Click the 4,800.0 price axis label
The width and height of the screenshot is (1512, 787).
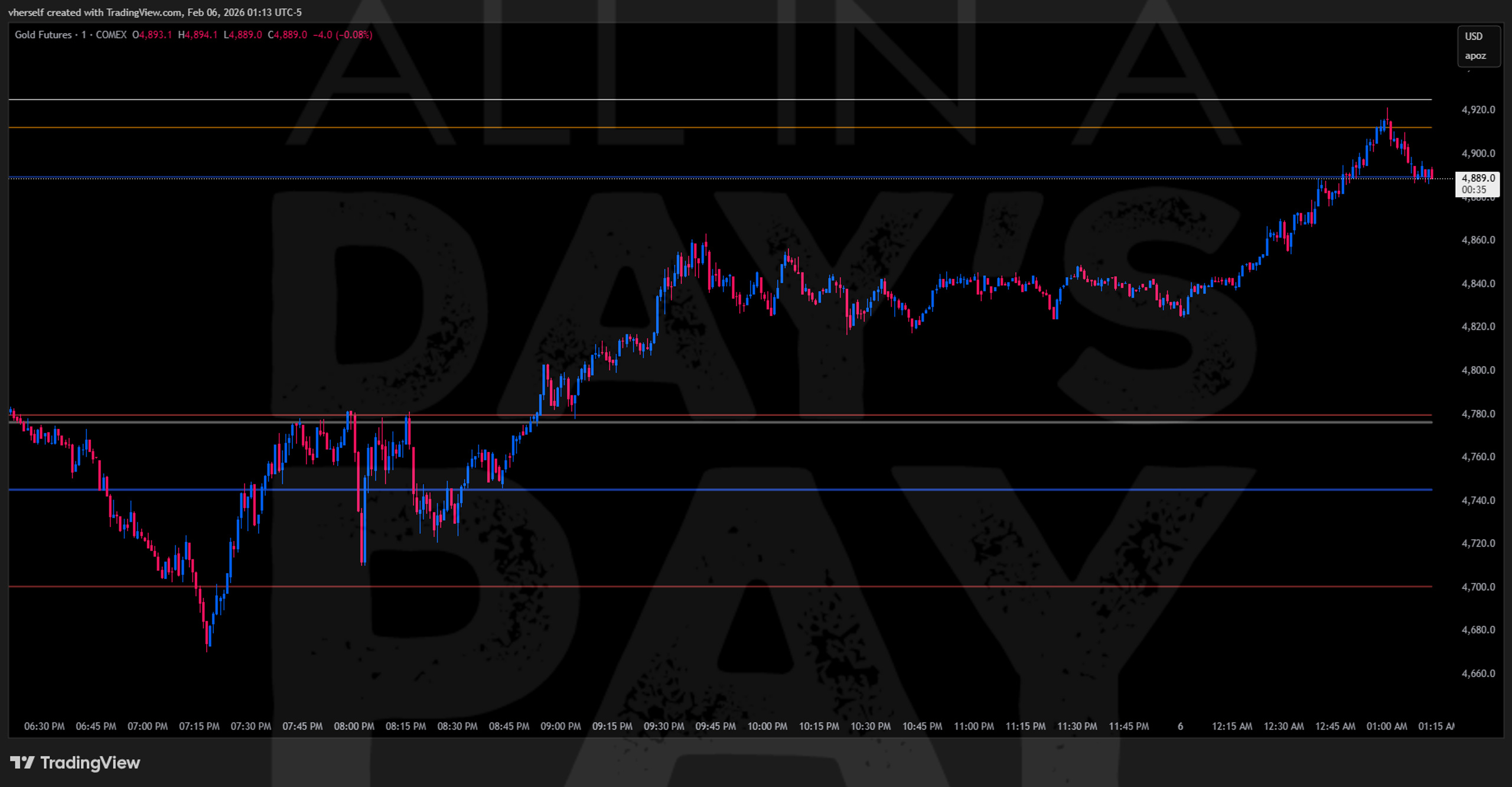pos(1478,370)
